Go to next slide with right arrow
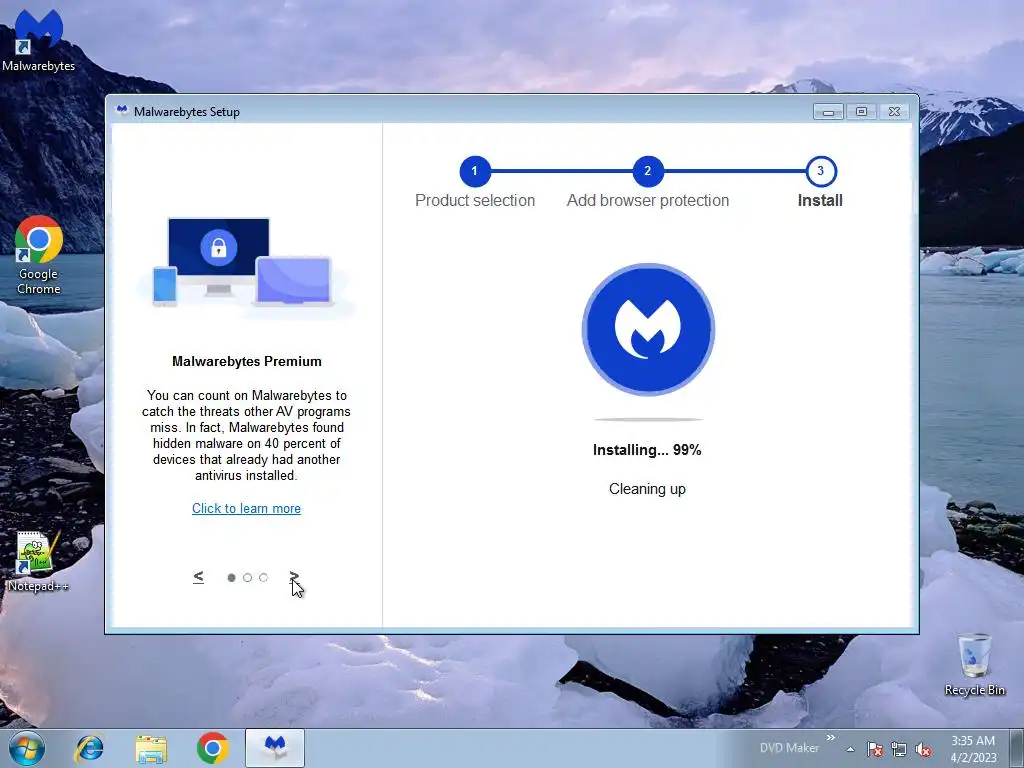The height and width of the screenshot is (768, 1024). click(295, 577)
